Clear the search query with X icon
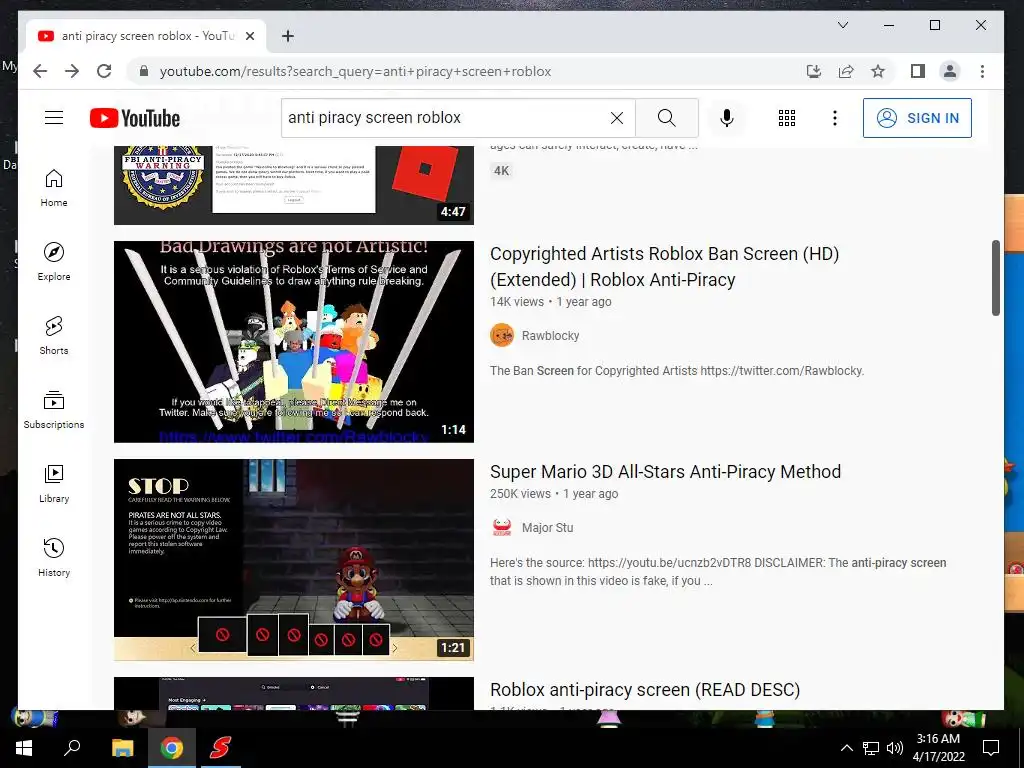 click(616, 118)
